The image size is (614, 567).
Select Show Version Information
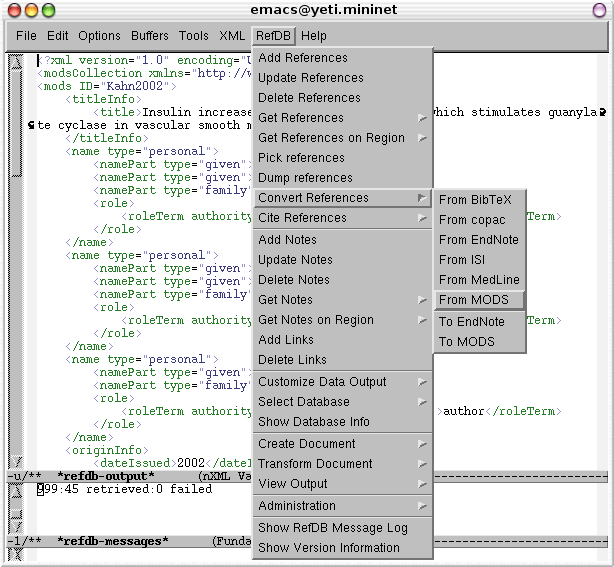(x=343, y=547)
